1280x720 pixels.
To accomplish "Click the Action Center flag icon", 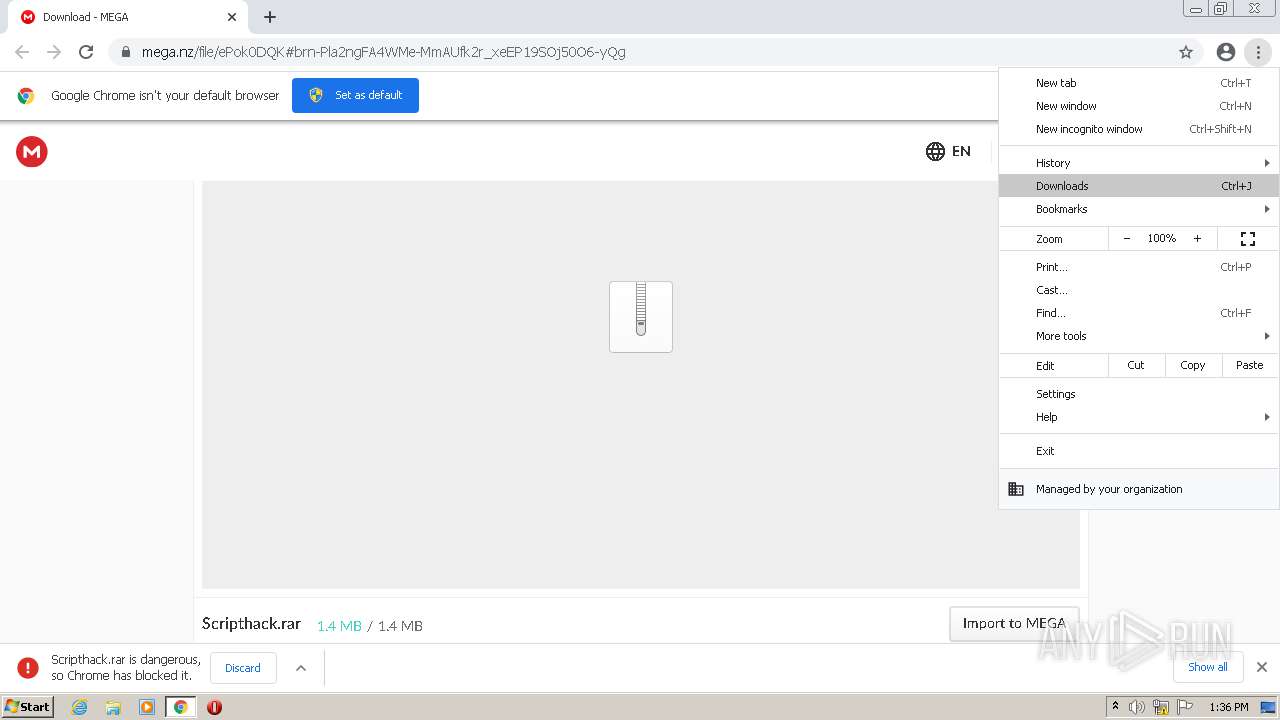I will point(1185,707).
